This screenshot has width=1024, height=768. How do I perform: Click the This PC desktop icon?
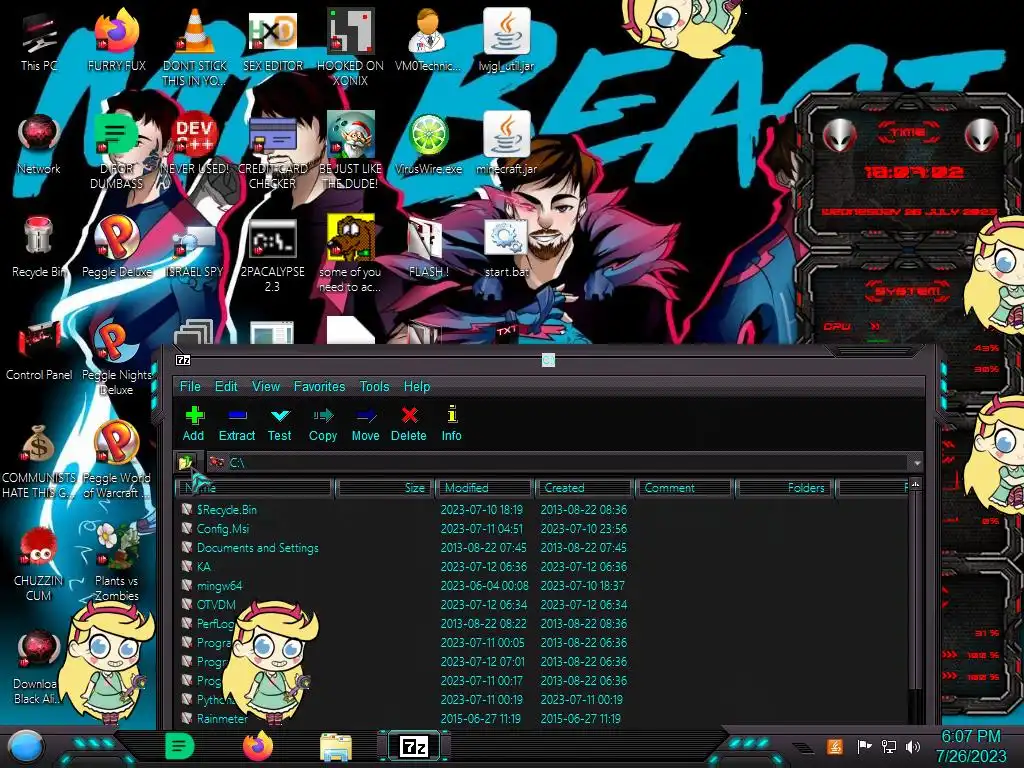(39, 40)
